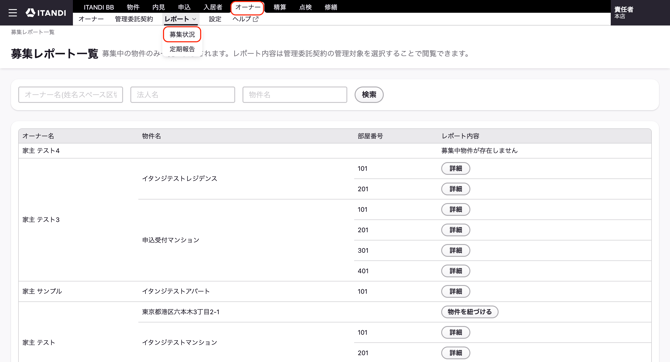Open the 申込 top menu
The image size is (670, 362).
click(x=184, y=7)
